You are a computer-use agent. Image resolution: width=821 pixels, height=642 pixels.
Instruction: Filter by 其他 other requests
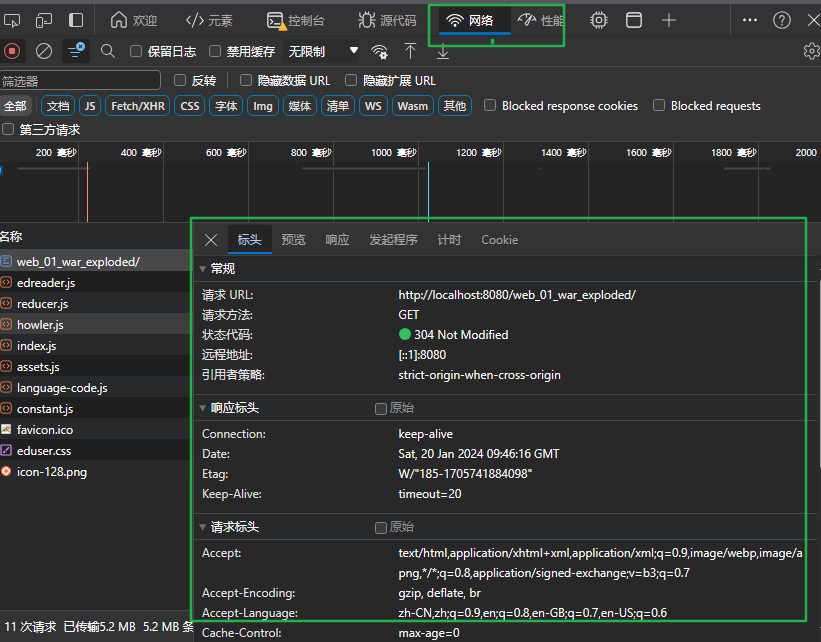tap(455, 106)
